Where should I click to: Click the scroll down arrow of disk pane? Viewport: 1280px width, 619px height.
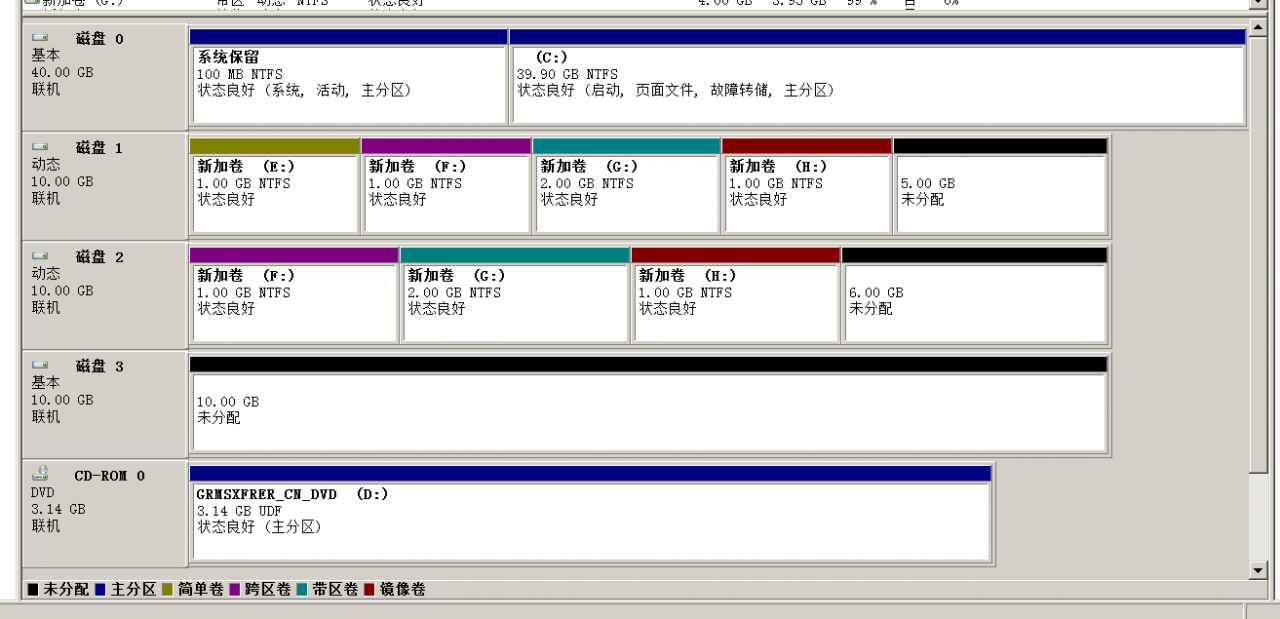point(1259,570)
